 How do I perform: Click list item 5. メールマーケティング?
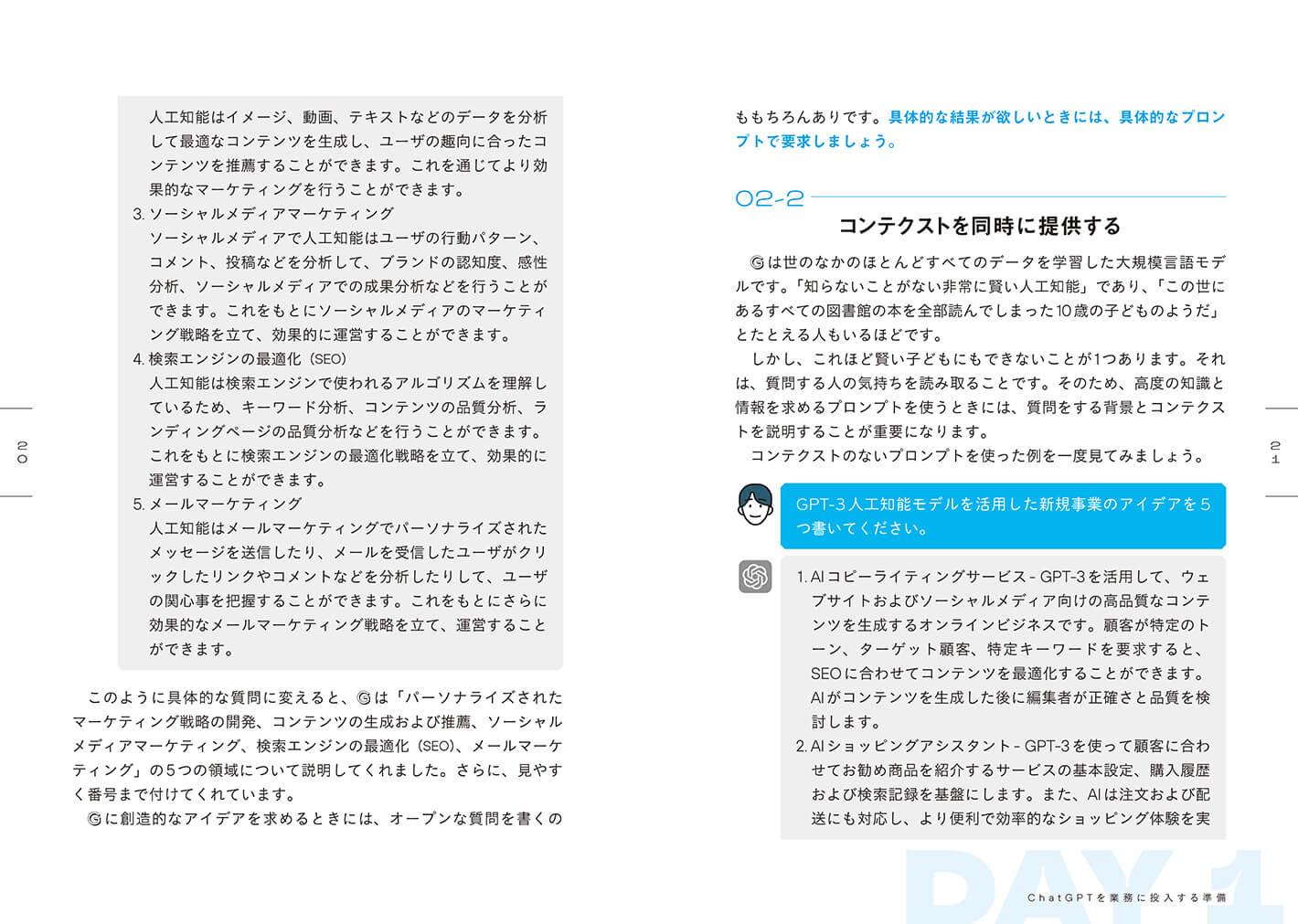217,504
